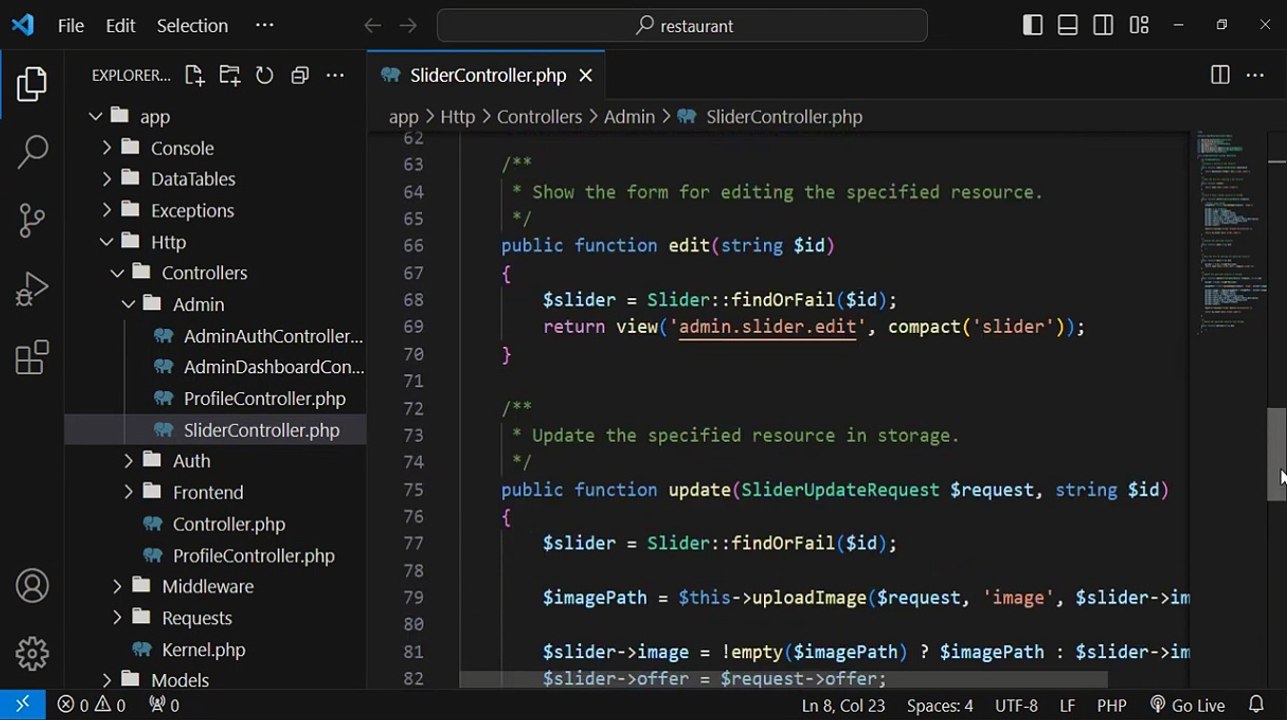Select the SliderController.php editor tab

(x=486, y=76)
